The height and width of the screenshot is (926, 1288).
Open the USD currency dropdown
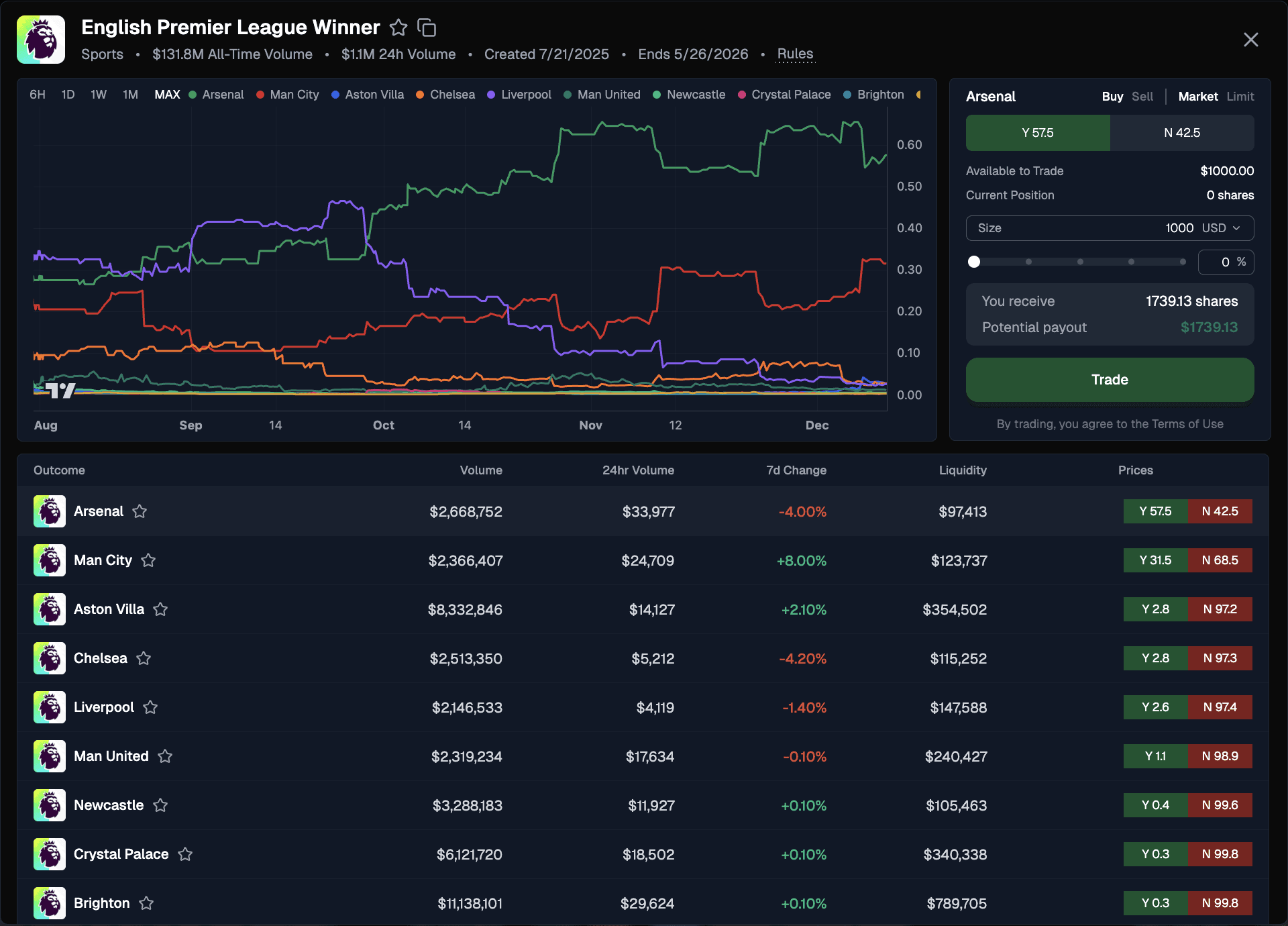tap(1221, 228)
